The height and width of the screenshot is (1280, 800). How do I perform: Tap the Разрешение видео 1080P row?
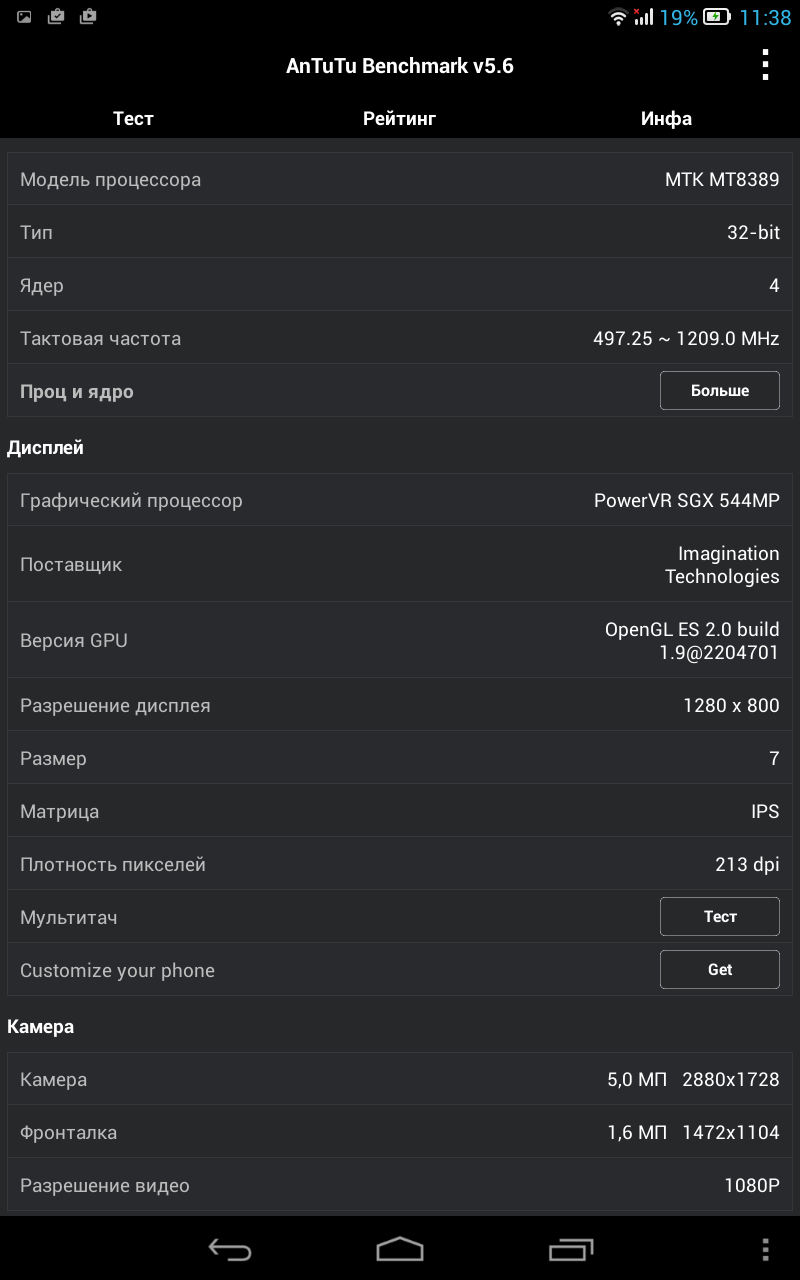point(400,1185)
